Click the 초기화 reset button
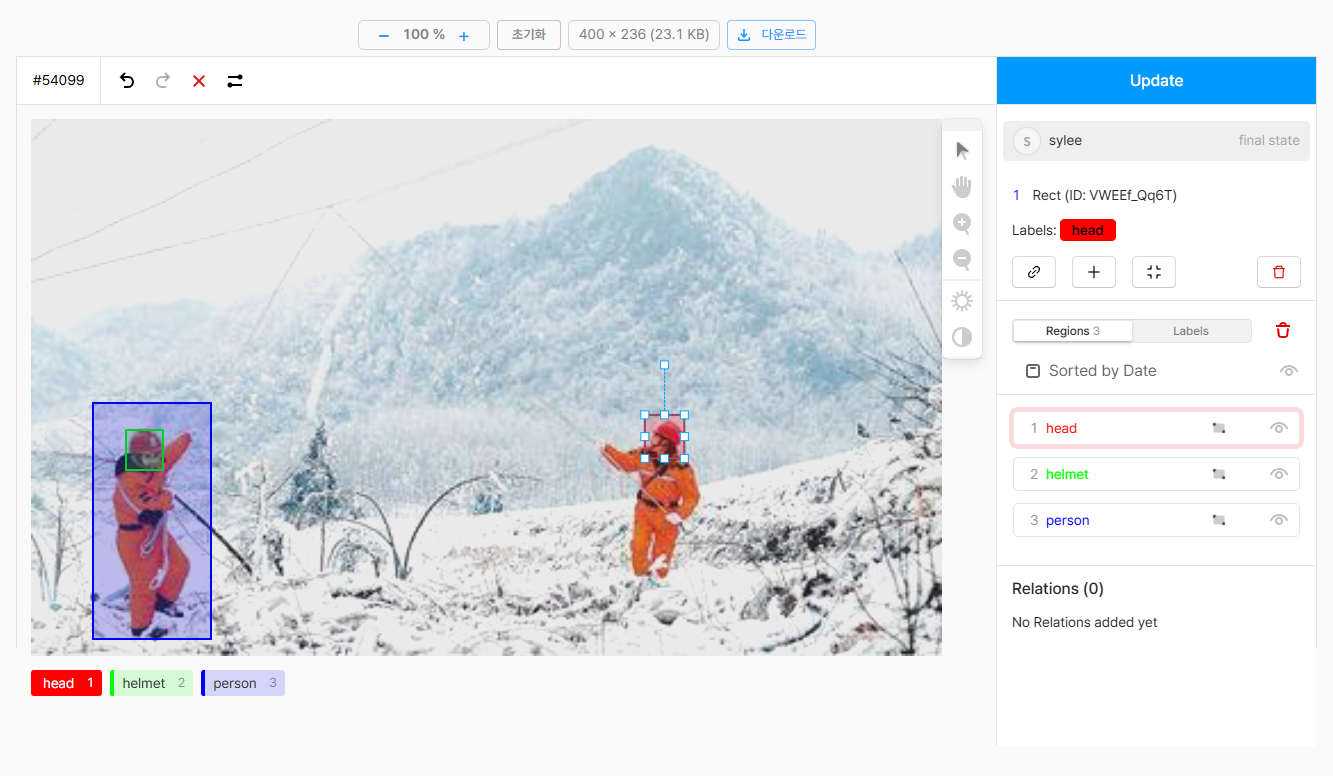 coord(529,35)
